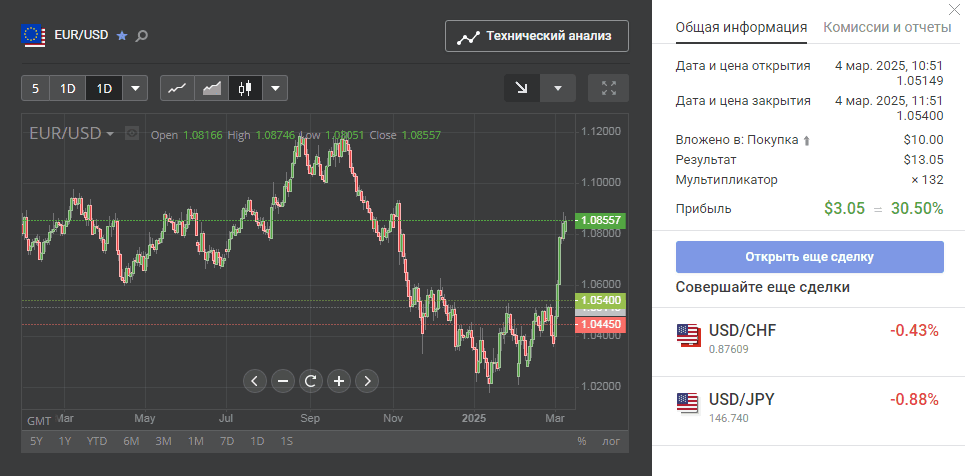Viewport: 965px width, 476px height.
Task: Pan the chart right with arrow button
Action: (x=367, y=381)
